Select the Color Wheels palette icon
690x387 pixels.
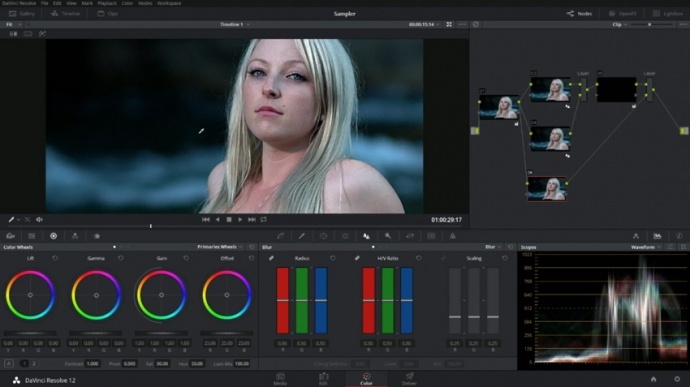point(53,236)
